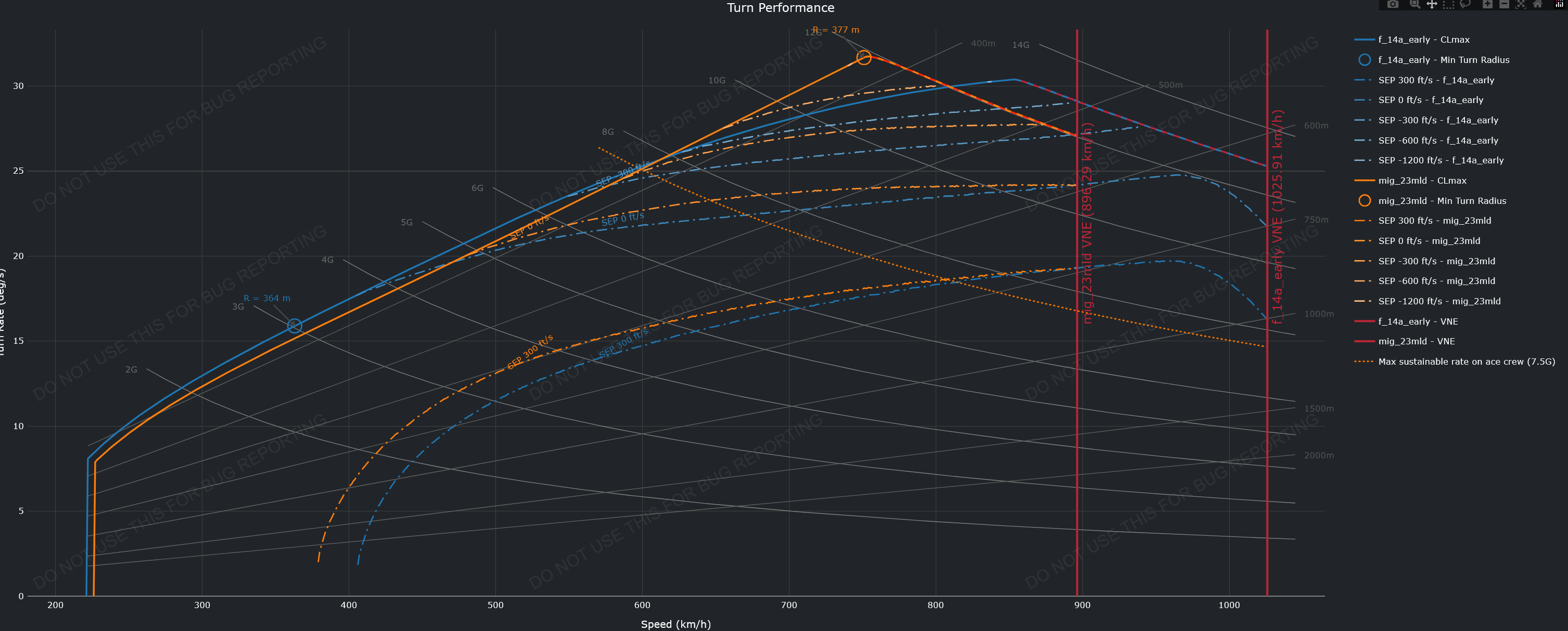
Task: Click the Zoom Out minus icon
Action: [x=1504, y=4]
